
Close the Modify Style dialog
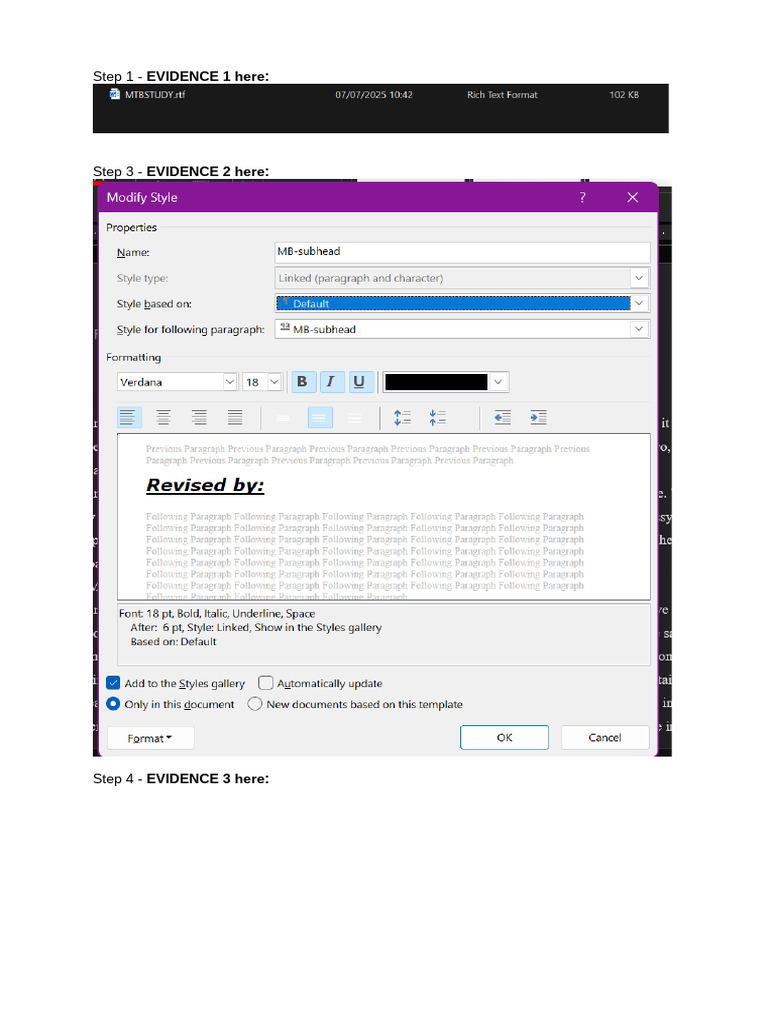tap(632, 197)
